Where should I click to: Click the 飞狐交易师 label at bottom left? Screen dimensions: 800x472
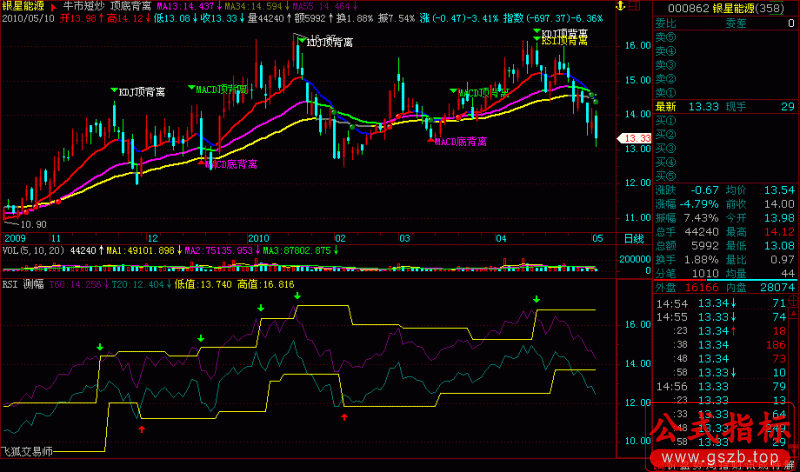(27, 452)
